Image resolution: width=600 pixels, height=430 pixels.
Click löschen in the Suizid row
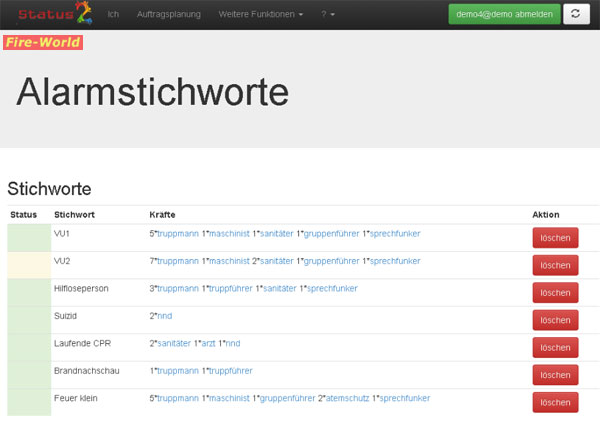(555, 320)
